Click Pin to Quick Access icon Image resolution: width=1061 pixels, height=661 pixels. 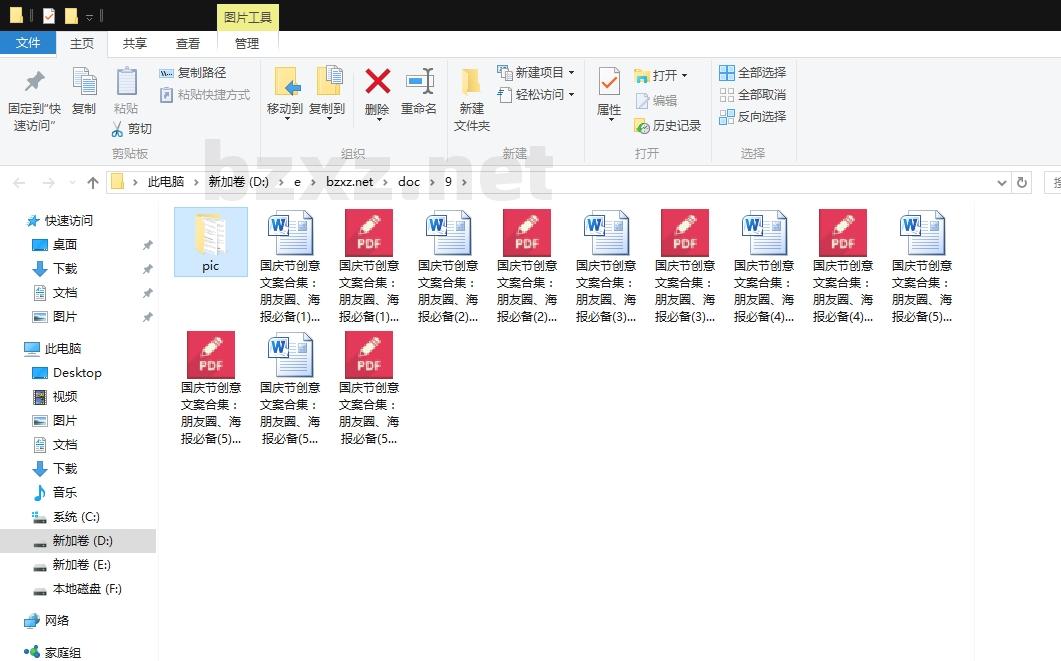(x=35, y=84)
